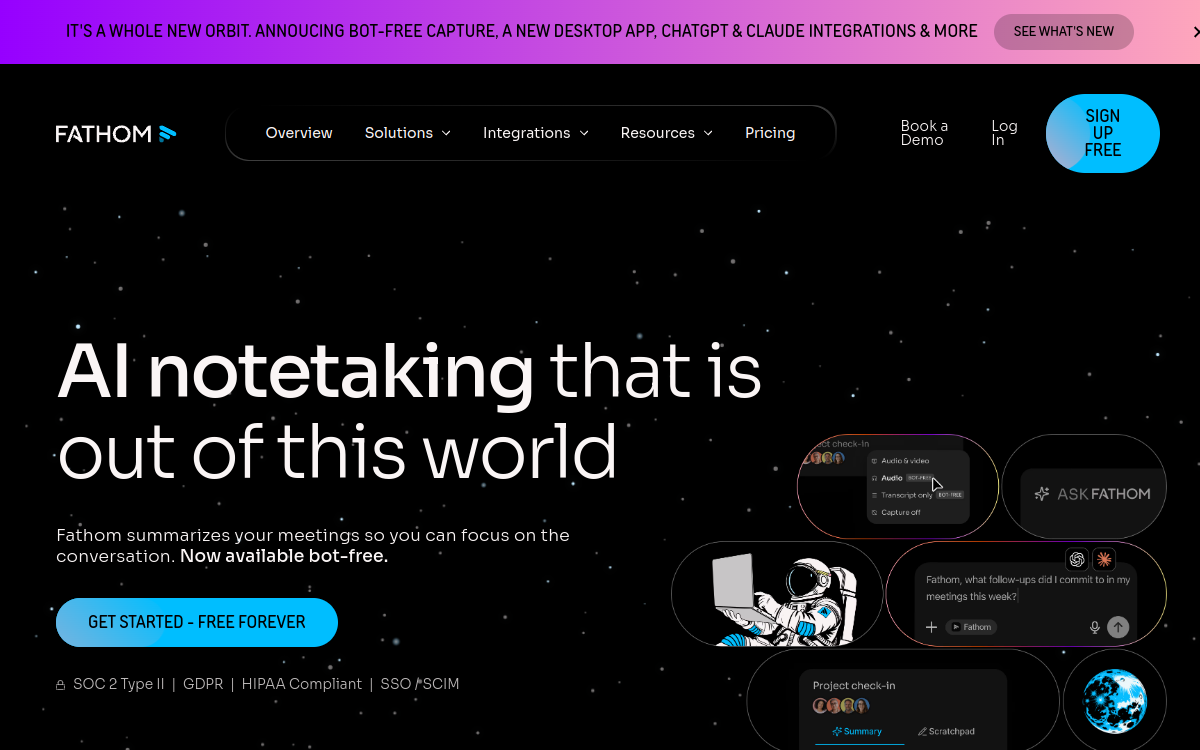Click the Resources menu label

pos(657,133)
